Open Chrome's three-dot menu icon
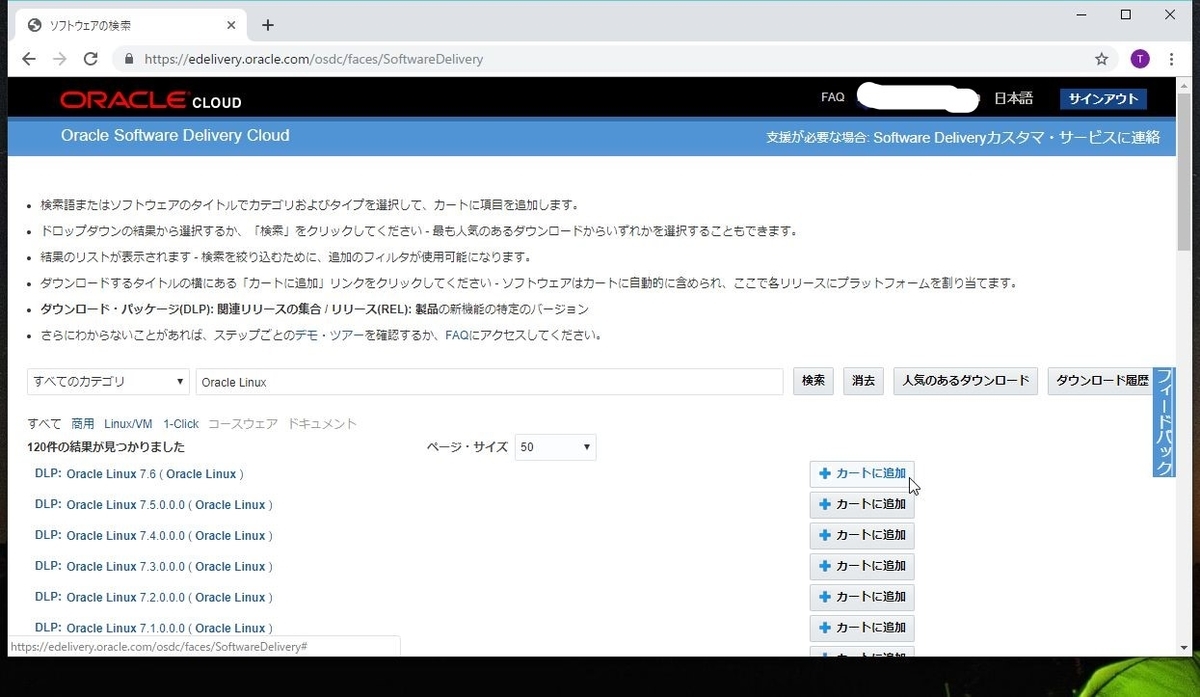Viewport: 1200px width, 697px height. coord(1171,59)
